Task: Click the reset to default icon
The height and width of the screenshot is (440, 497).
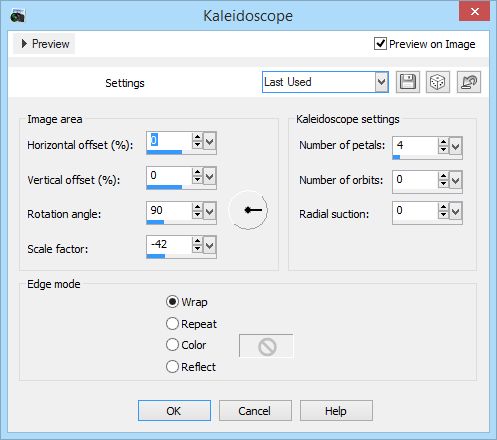Action: pyautogui.click(x=469, y=82)
